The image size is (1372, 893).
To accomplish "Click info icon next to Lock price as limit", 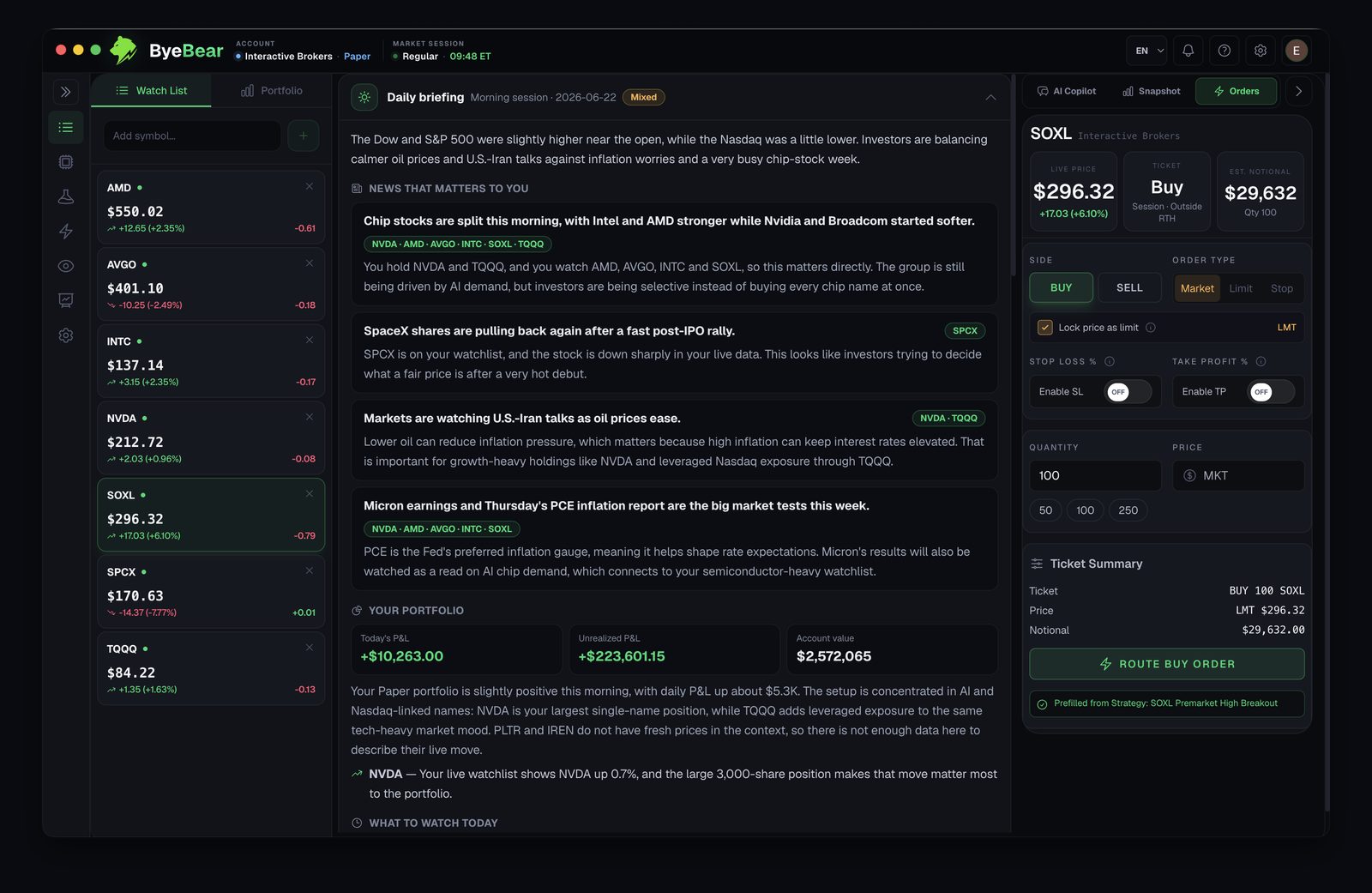I will click(1151, 328).
